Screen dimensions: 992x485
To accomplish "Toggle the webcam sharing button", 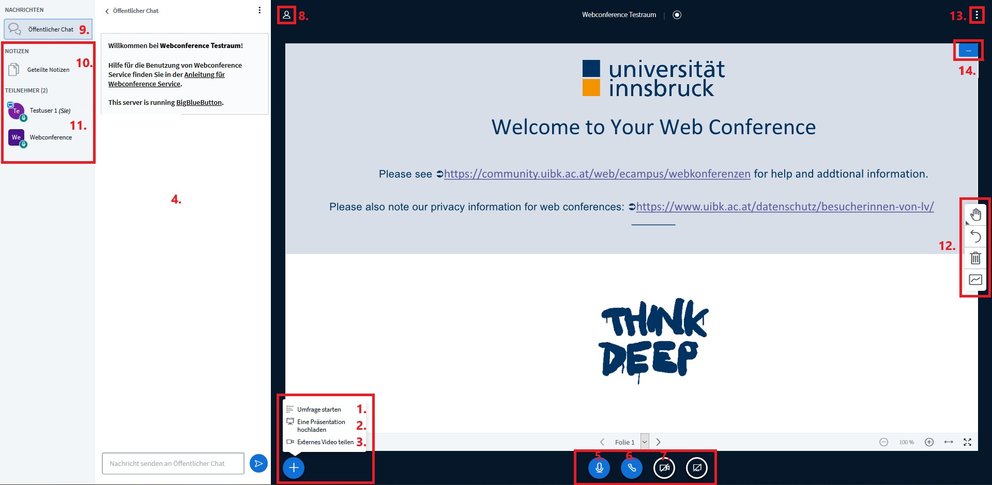I will pos(665,466).
